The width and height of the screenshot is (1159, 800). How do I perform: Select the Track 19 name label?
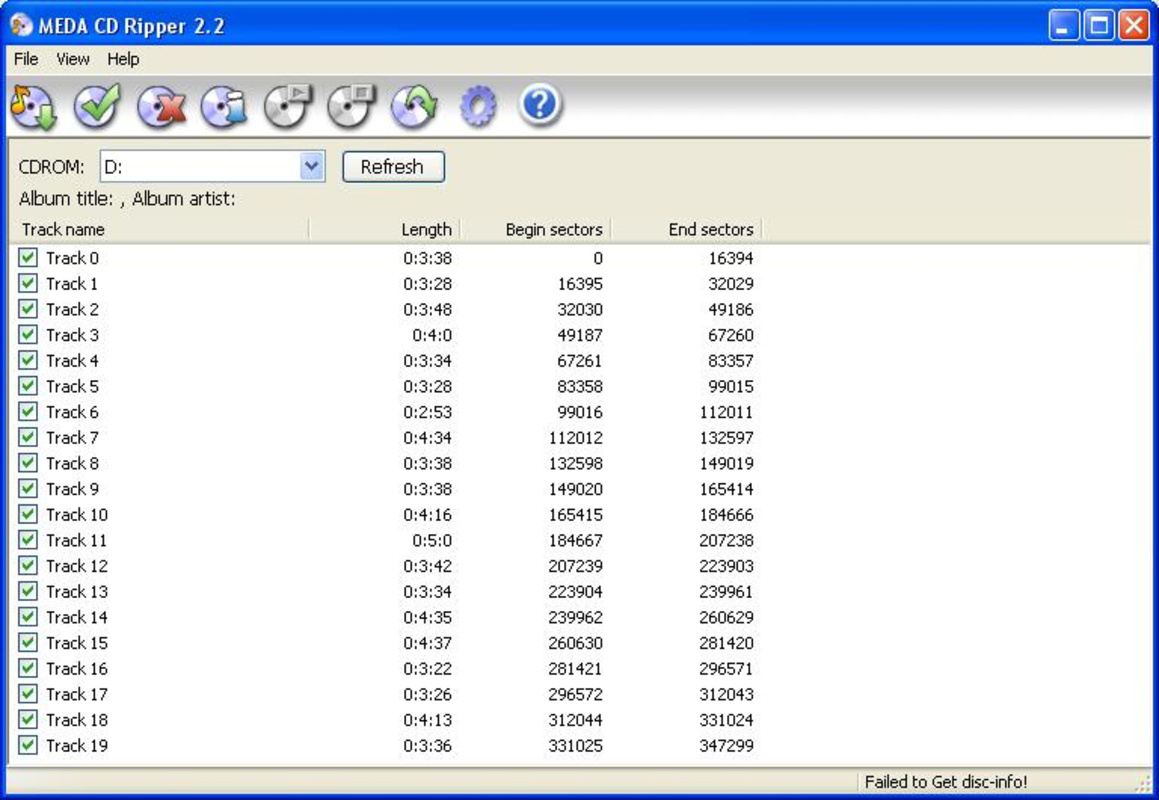point(76,745)
